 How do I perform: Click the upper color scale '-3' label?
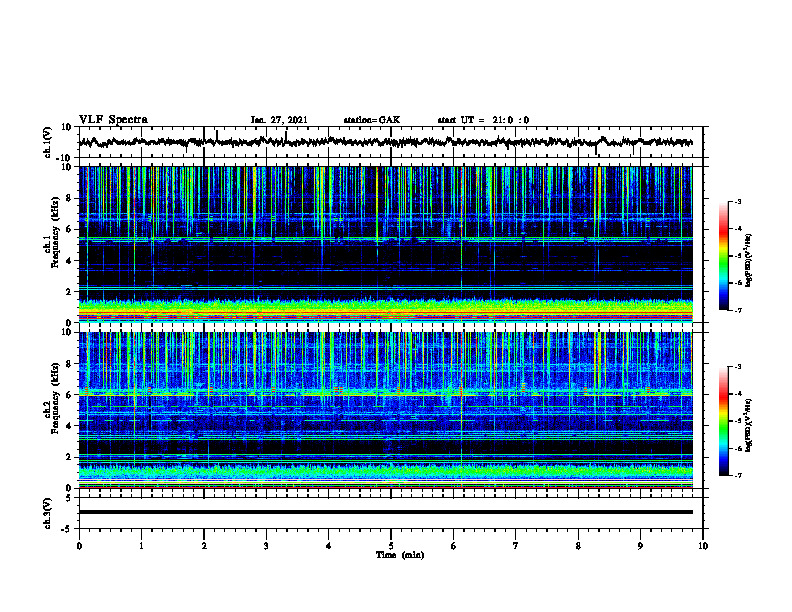click(737, 202)
